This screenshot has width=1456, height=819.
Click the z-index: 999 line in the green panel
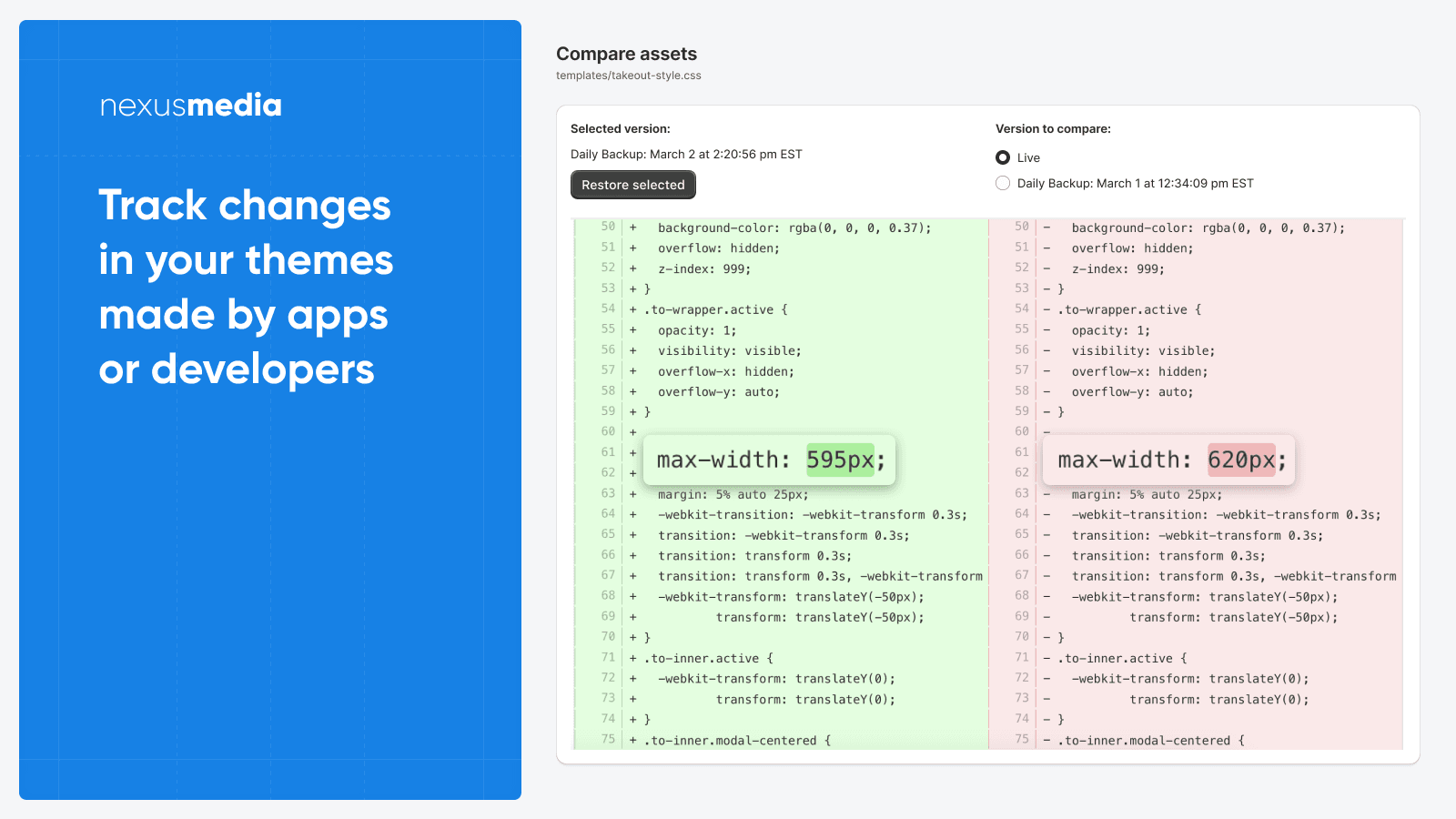tap(704, 268)
